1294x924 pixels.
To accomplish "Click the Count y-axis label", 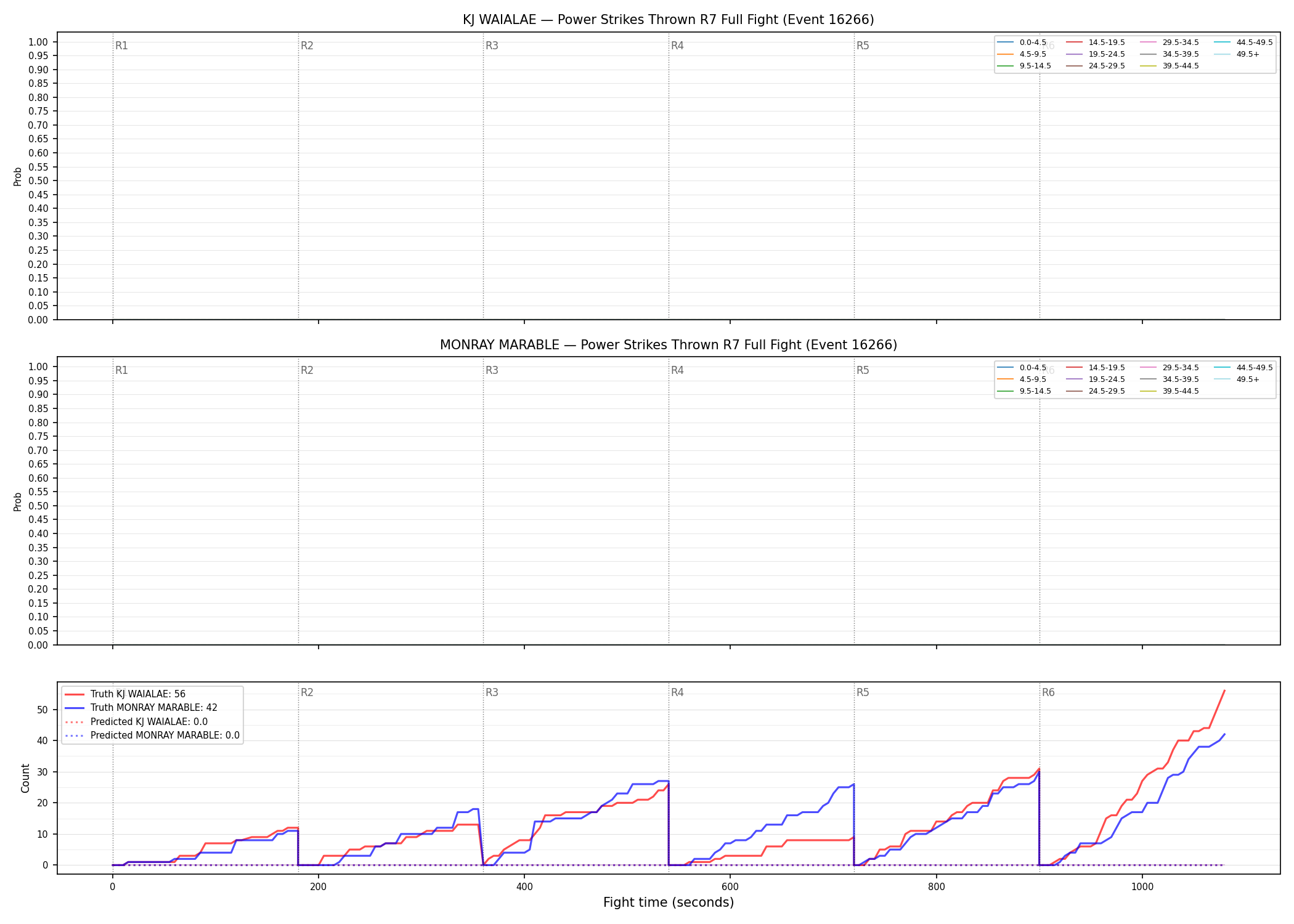I will point(25,778).
